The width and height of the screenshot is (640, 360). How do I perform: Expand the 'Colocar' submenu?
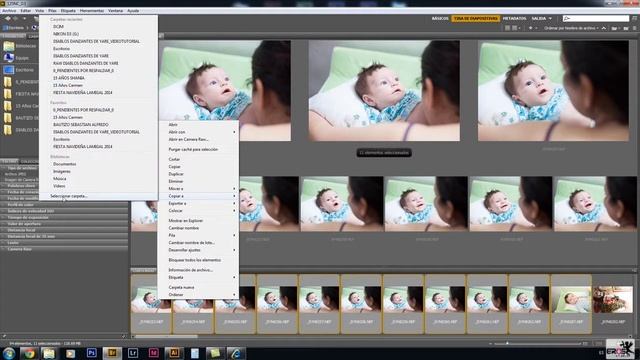click(199, 211)
